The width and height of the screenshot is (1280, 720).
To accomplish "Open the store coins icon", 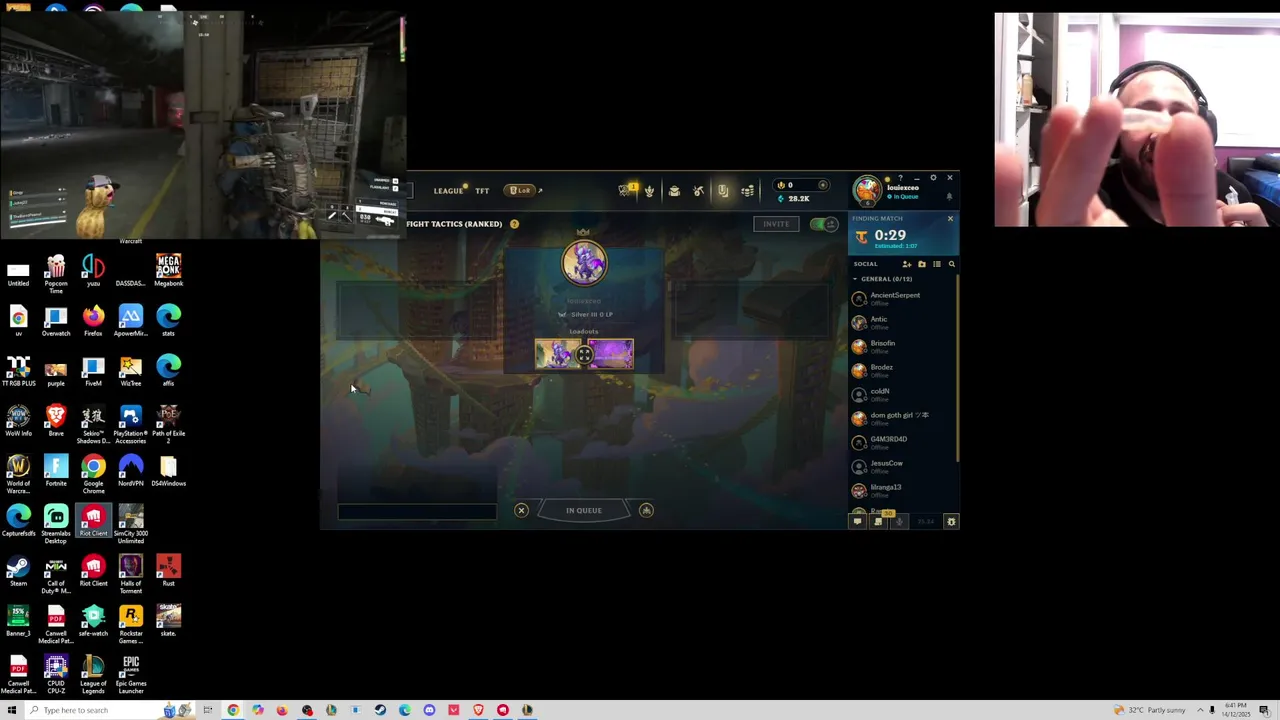I will (x=747, y=191).
